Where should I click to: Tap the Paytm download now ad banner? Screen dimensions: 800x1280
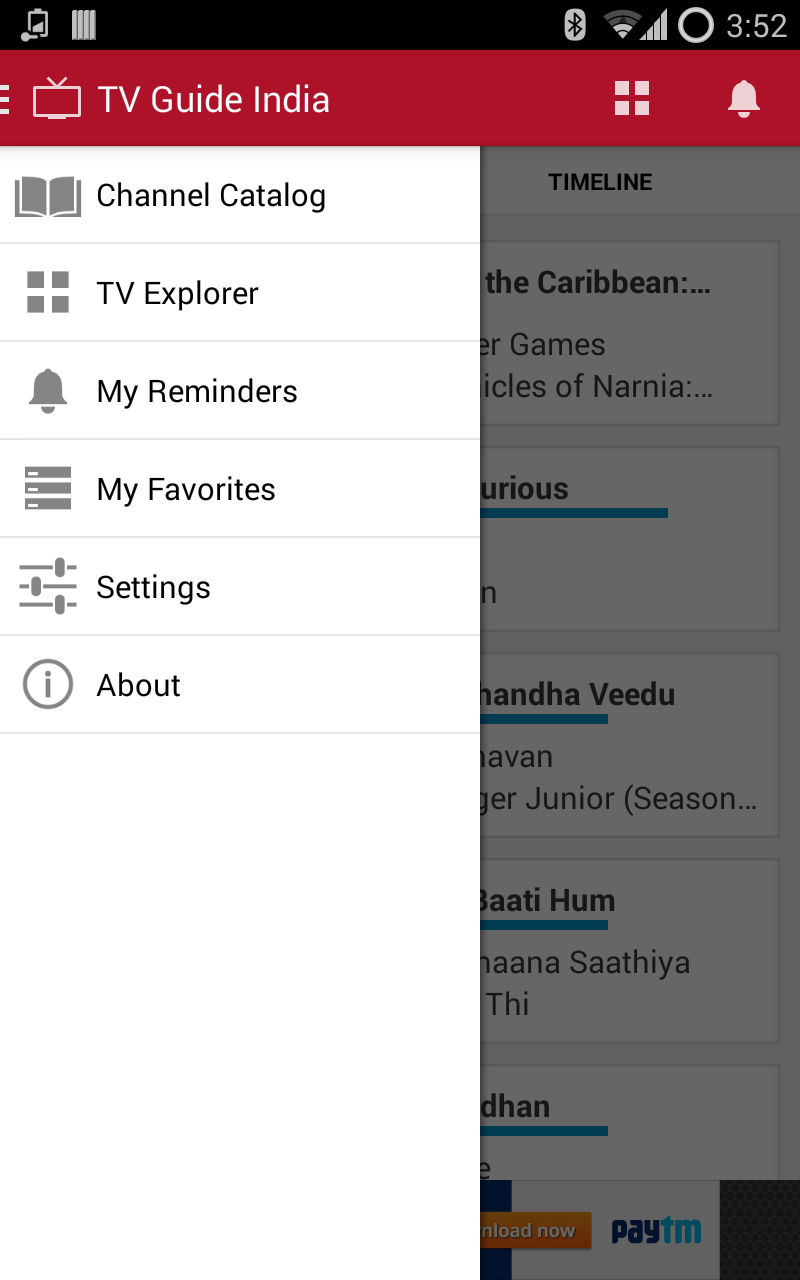[600, 1230]
